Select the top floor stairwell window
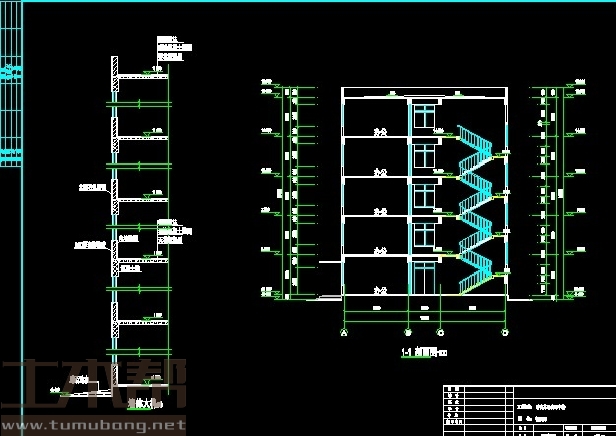Screen dimensions: 616x436 (x=424, y=115)
